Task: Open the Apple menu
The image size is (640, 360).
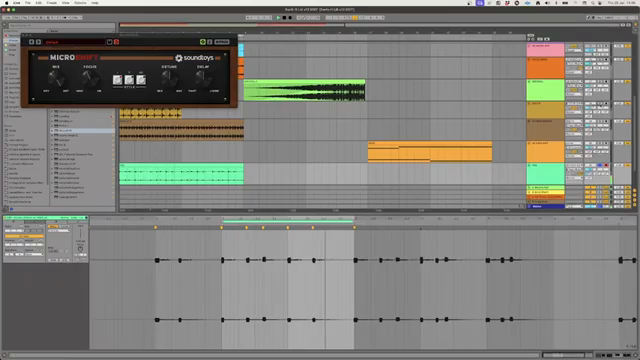Action: (7, 3)
